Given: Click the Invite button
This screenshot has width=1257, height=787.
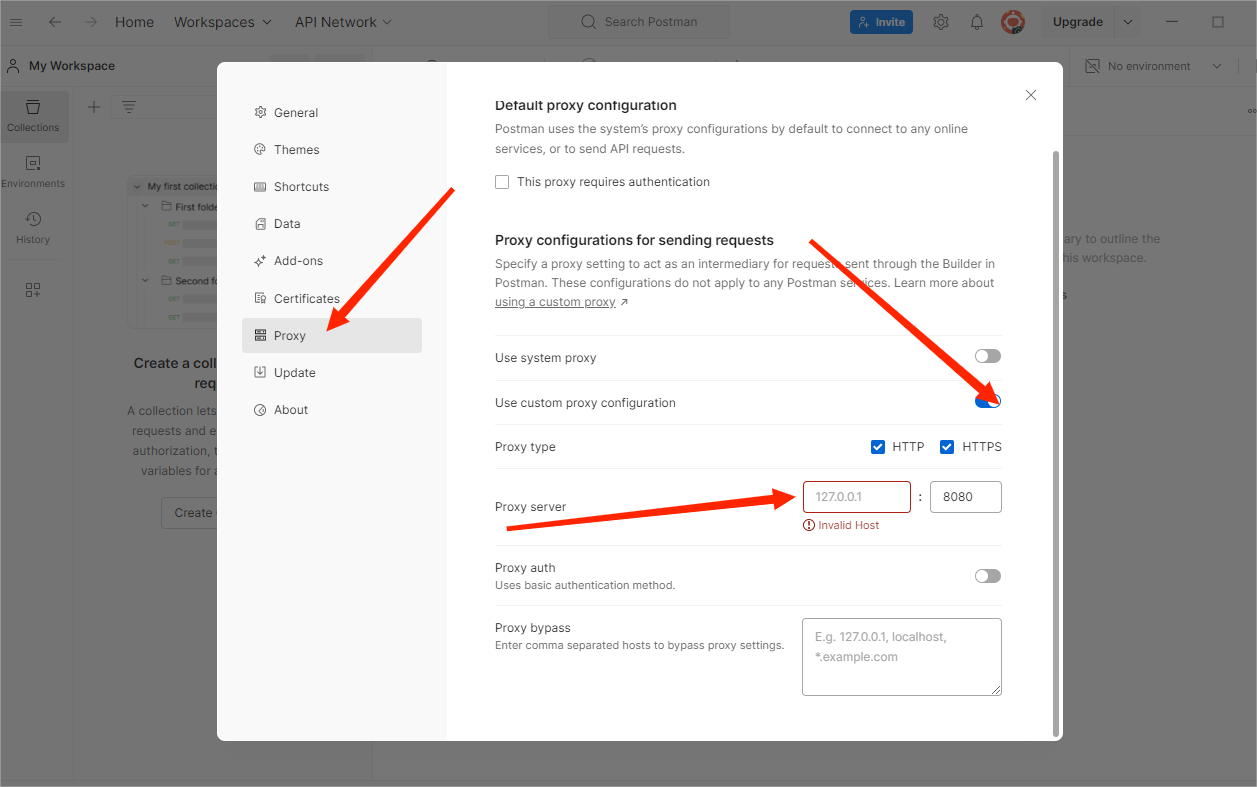Looking at the screenshot, I should pyautogui.click(x=881, y=22).
